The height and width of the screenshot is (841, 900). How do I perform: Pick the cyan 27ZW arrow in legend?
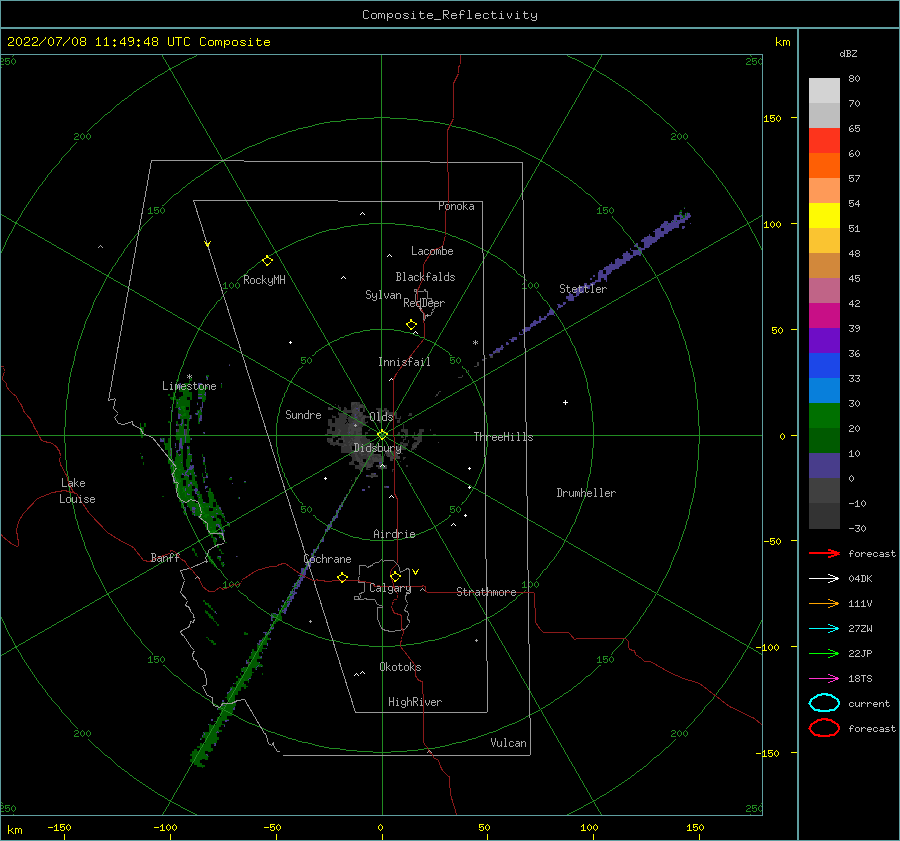tap(824, 629)
